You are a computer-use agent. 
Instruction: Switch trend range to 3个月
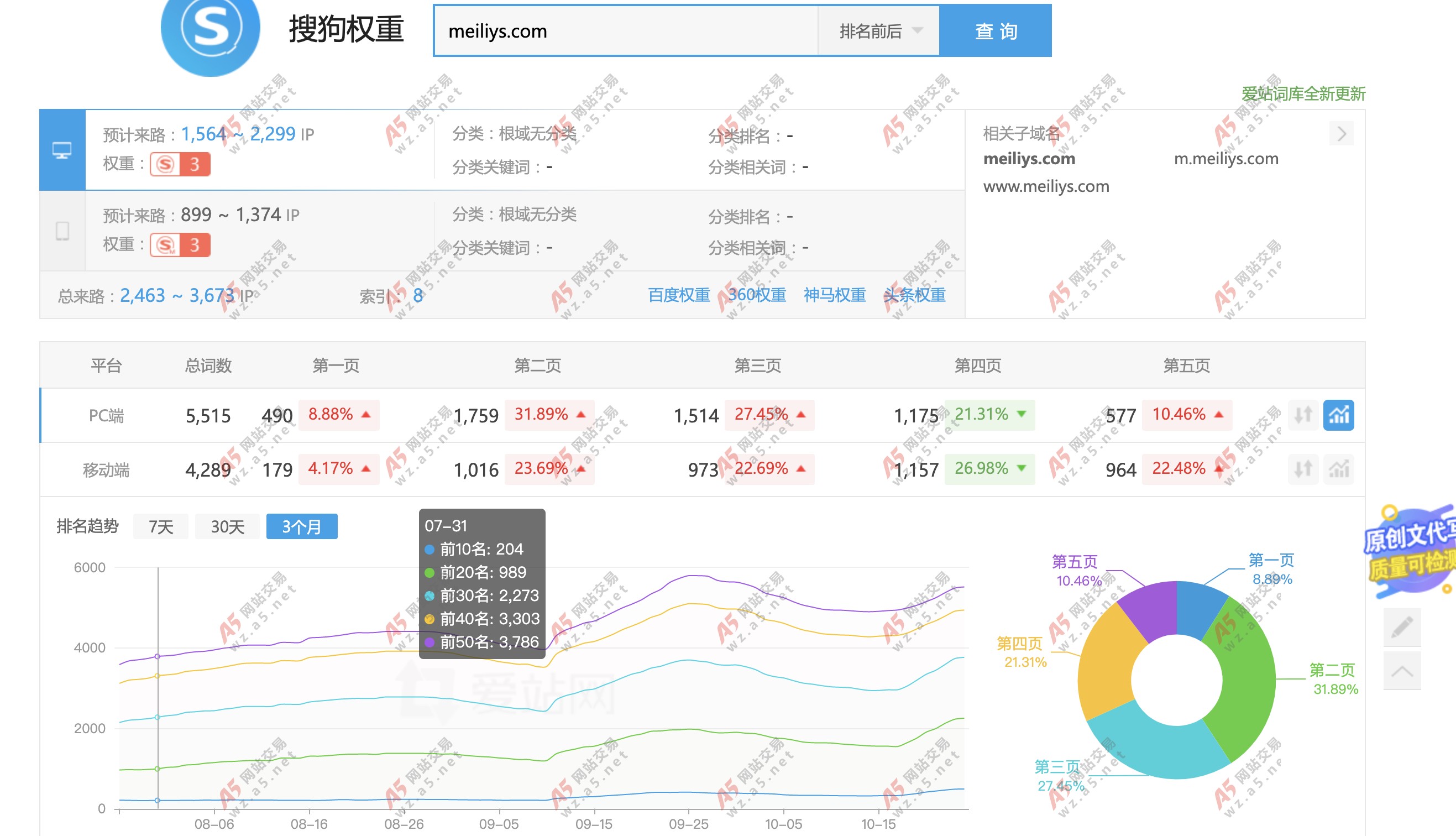[302, 526]
